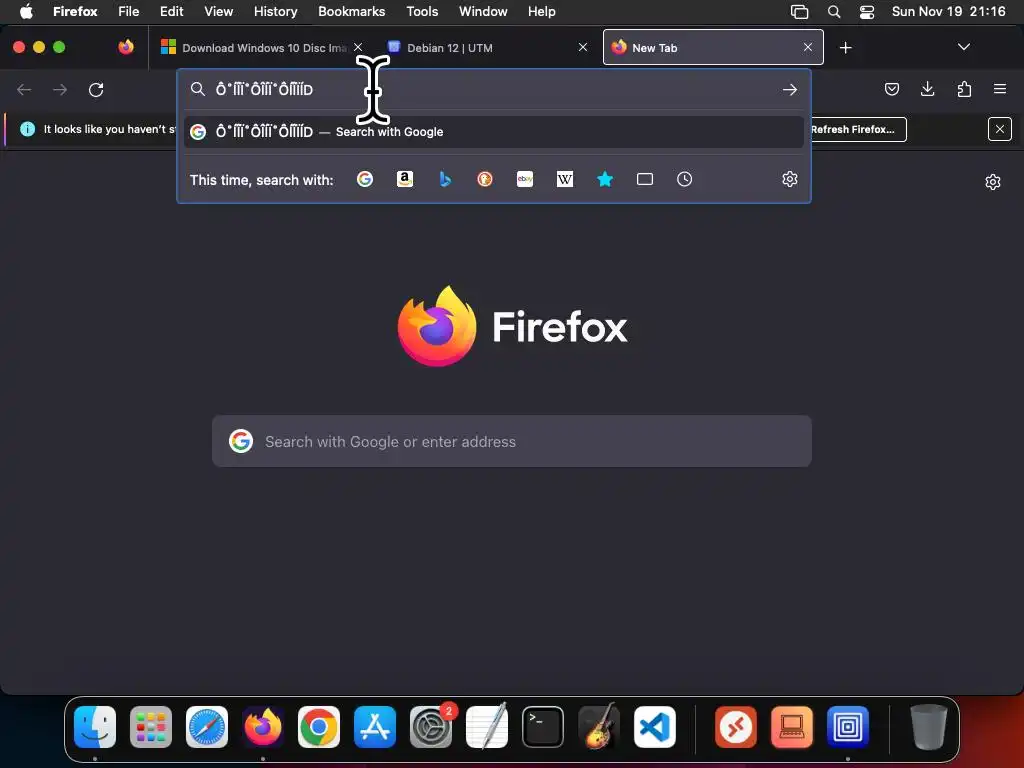Expand the list all tabs chevron
This screenshot has height=768, width=1024.
point(964,47)
